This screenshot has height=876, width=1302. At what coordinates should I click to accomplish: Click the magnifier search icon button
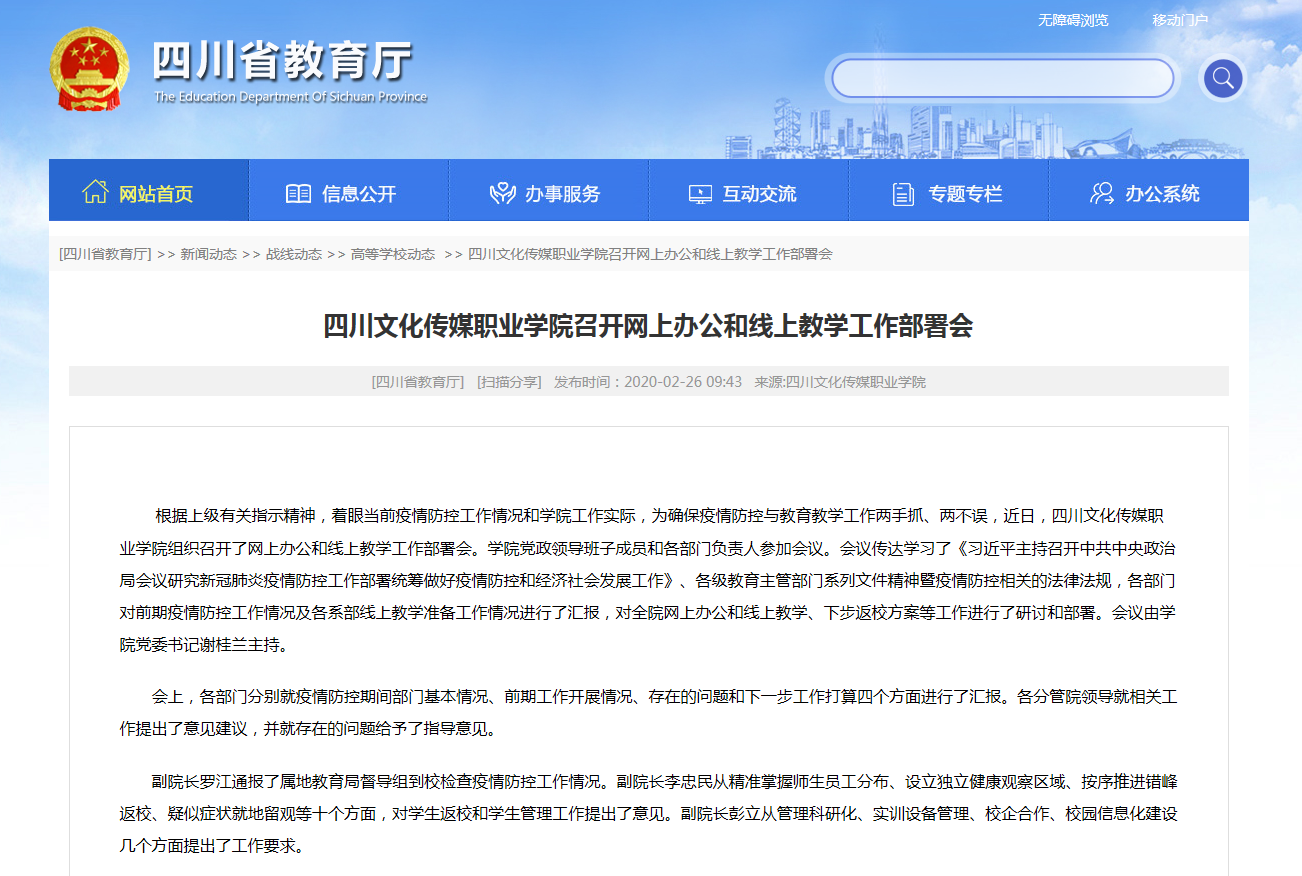(1222, 78)
